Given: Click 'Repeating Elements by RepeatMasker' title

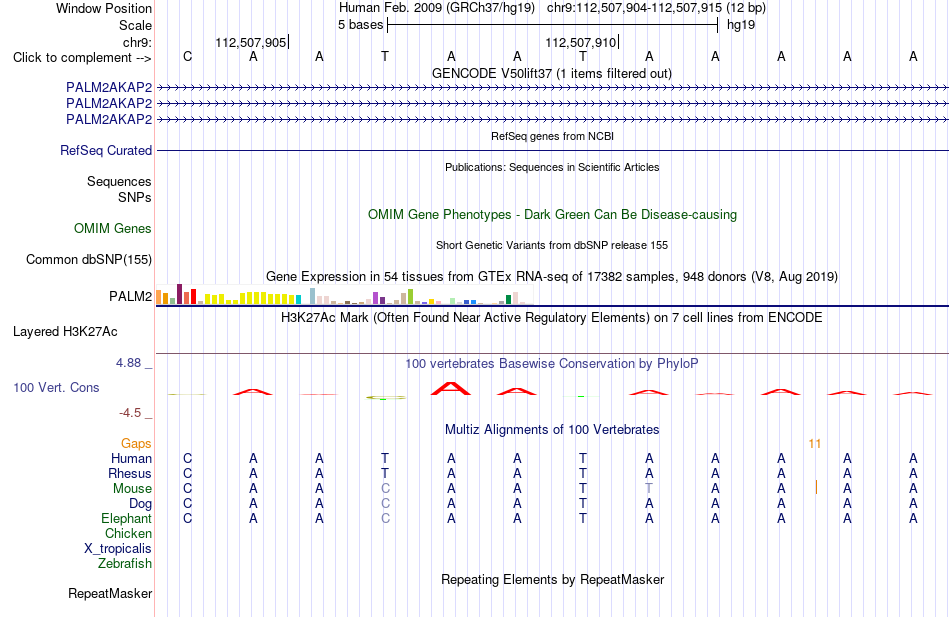Looking at the screenshot, I should coord(552,579).
